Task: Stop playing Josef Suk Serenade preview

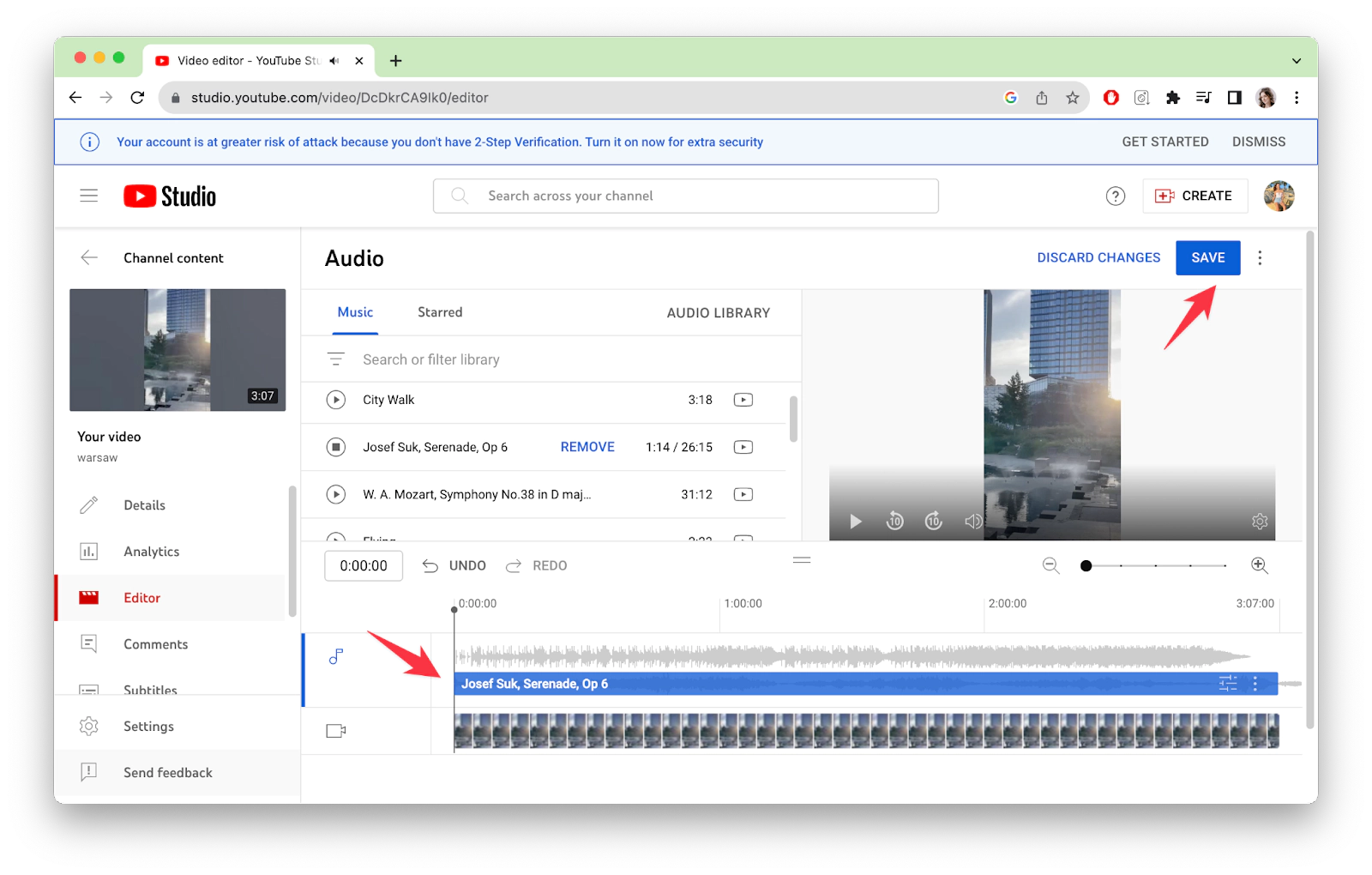Action: click(x=336, y=447)
